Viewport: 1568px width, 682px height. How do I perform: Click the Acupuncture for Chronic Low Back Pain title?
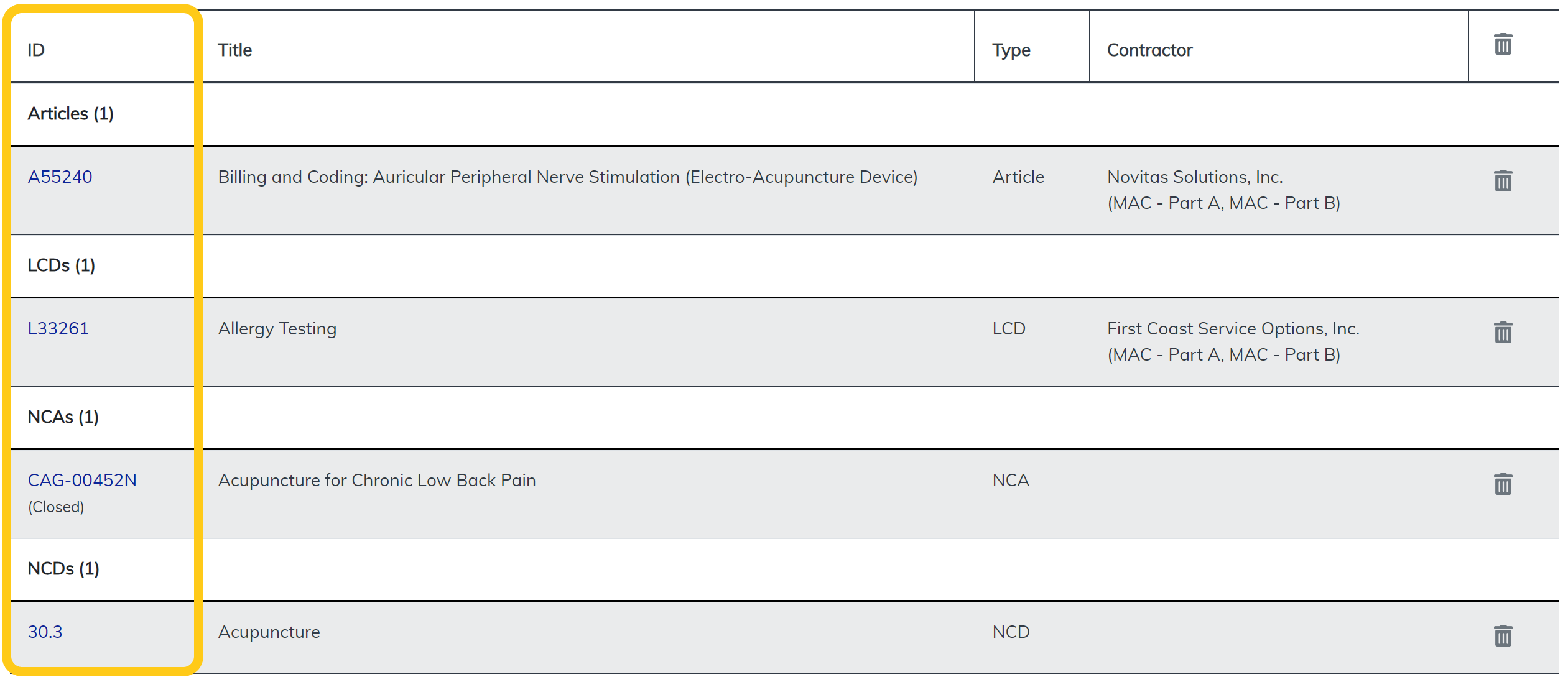coord(376,481)
